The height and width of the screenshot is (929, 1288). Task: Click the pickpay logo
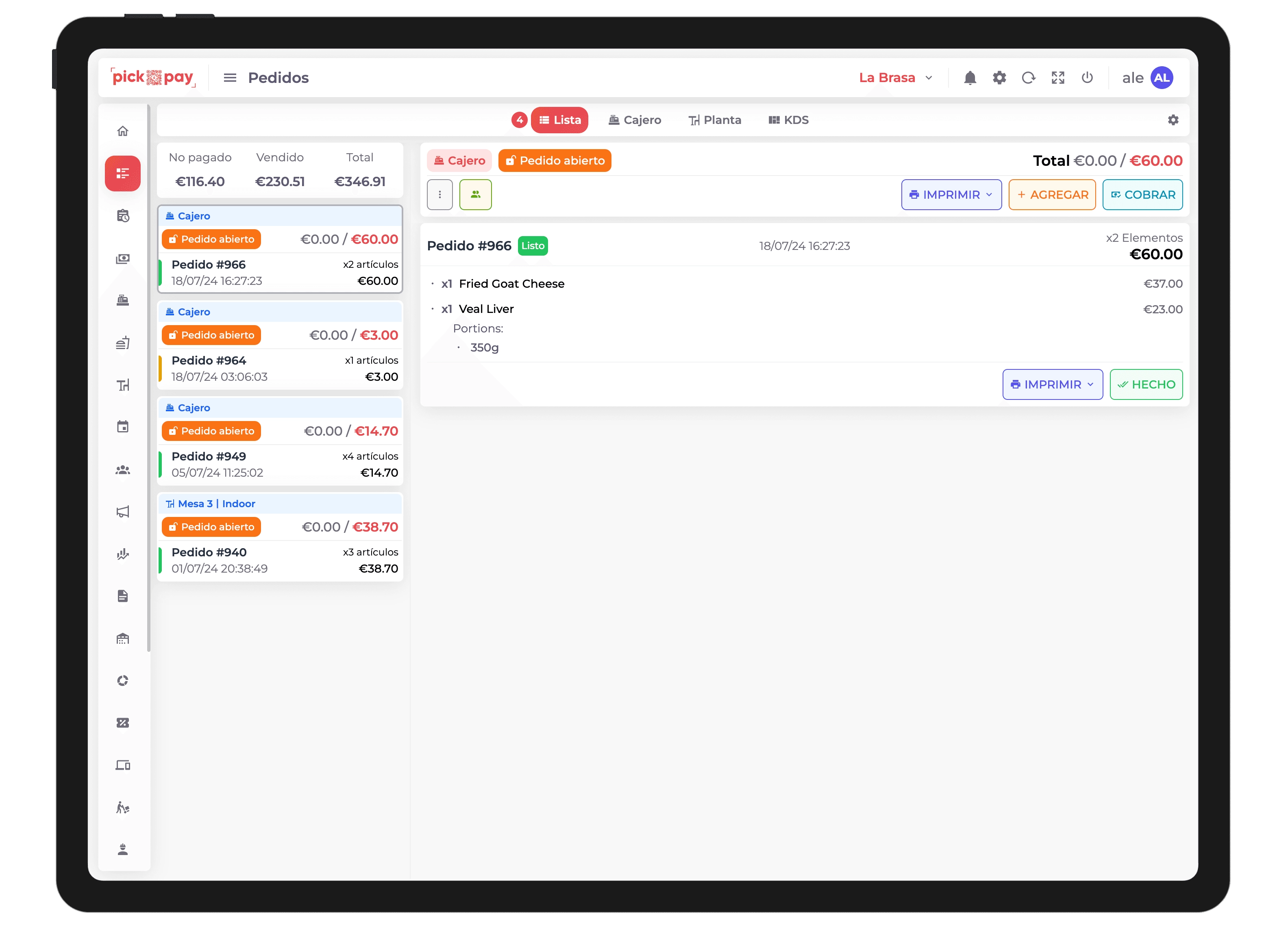(x=153, y=78)
